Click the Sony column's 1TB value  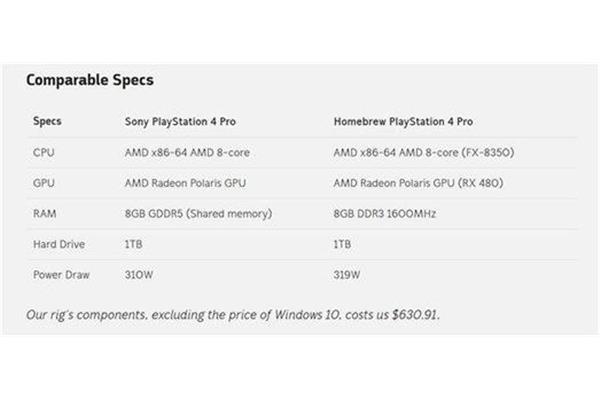[x=134, y=244]
